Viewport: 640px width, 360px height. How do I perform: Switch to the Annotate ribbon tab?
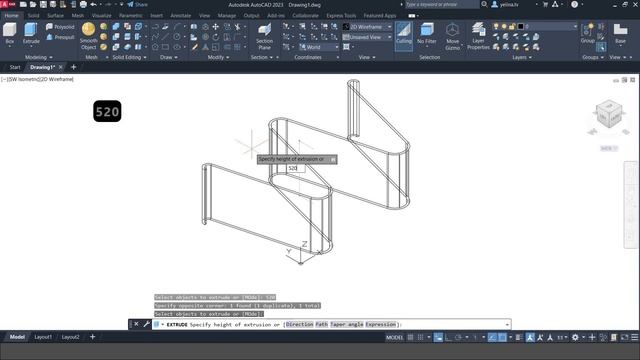pyautogui.click(x=180, y=16)
